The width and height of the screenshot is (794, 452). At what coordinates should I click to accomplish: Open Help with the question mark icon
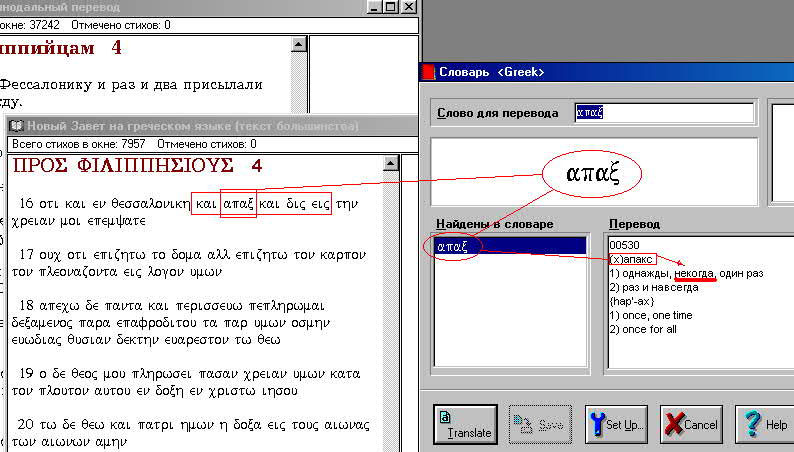point(765,425)
